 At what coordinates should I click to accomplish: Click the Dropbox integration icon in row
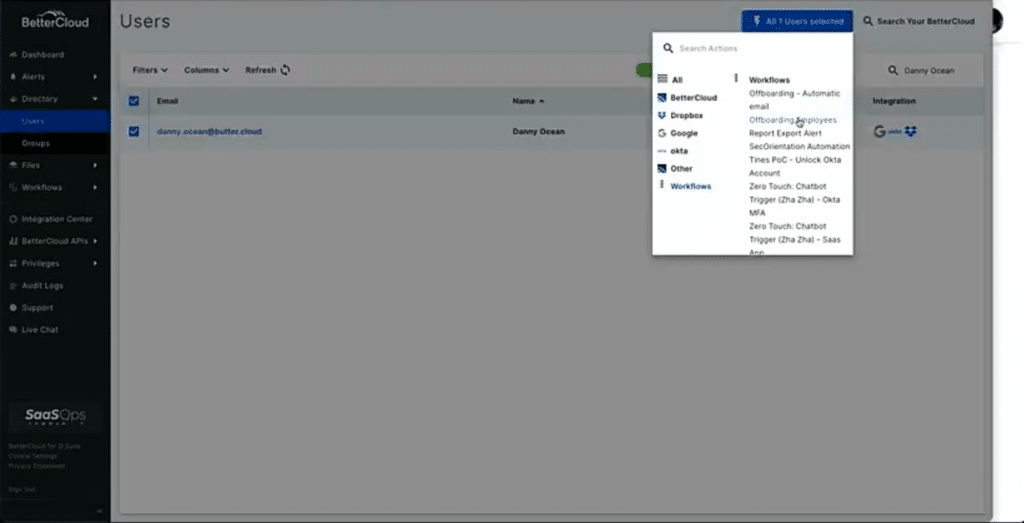pyautogui.click(x=910, y=132)
